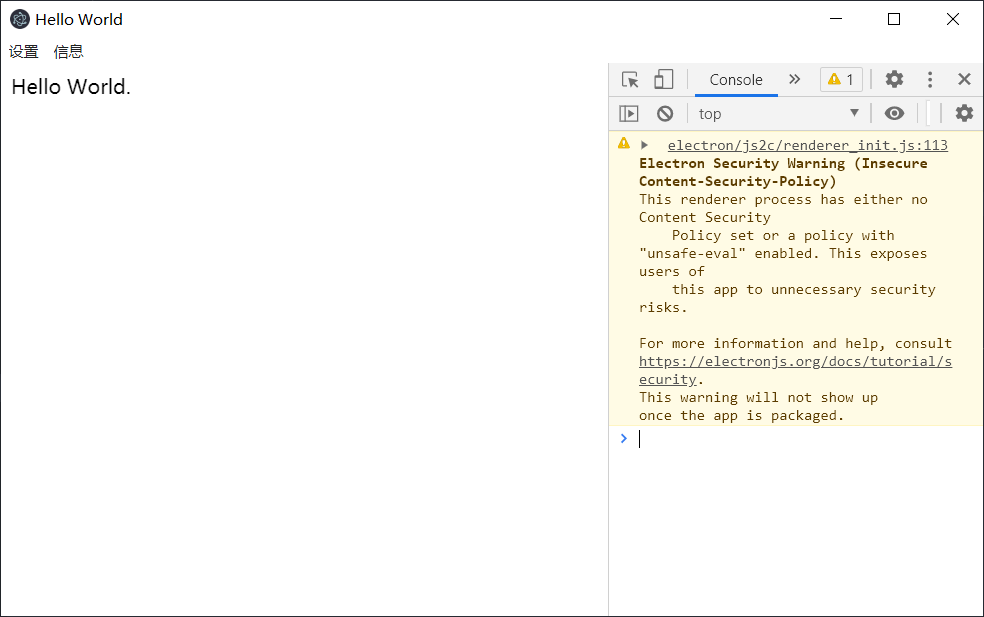Show more DevTools tabs chevron
The image size is (984, 617).
(794, 79)
